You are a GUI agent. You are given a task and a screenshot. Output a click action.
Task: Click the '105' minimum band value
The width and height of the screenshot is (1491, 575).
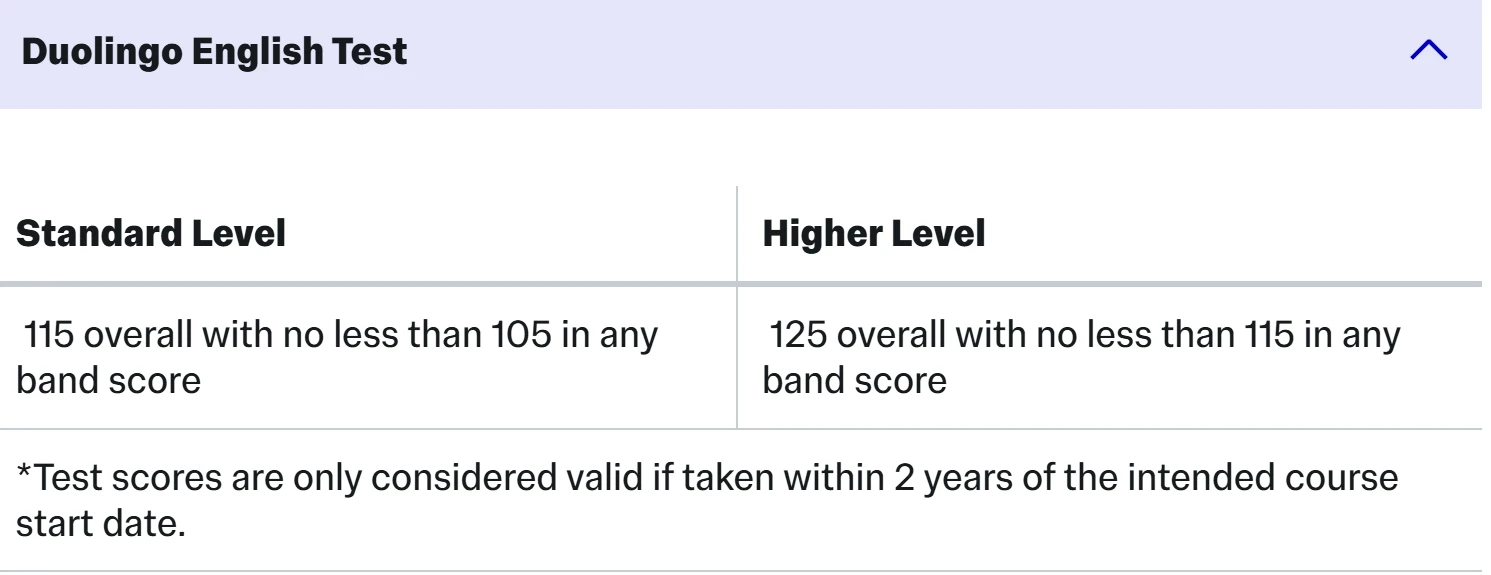tap(520, 335)
